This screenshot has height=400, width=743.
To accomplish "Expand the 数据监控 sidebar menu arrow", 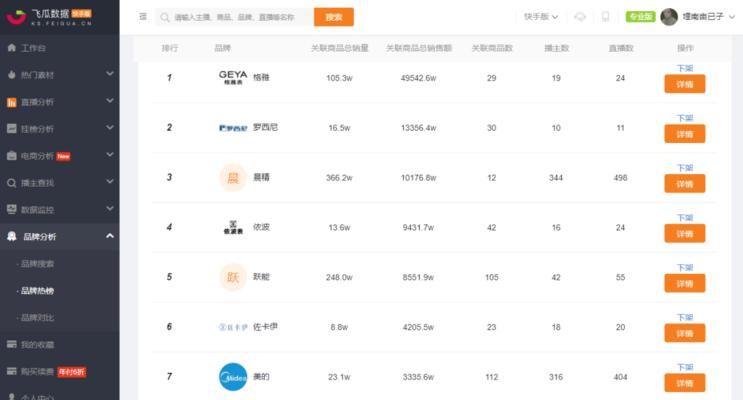I will coord(110,209).
